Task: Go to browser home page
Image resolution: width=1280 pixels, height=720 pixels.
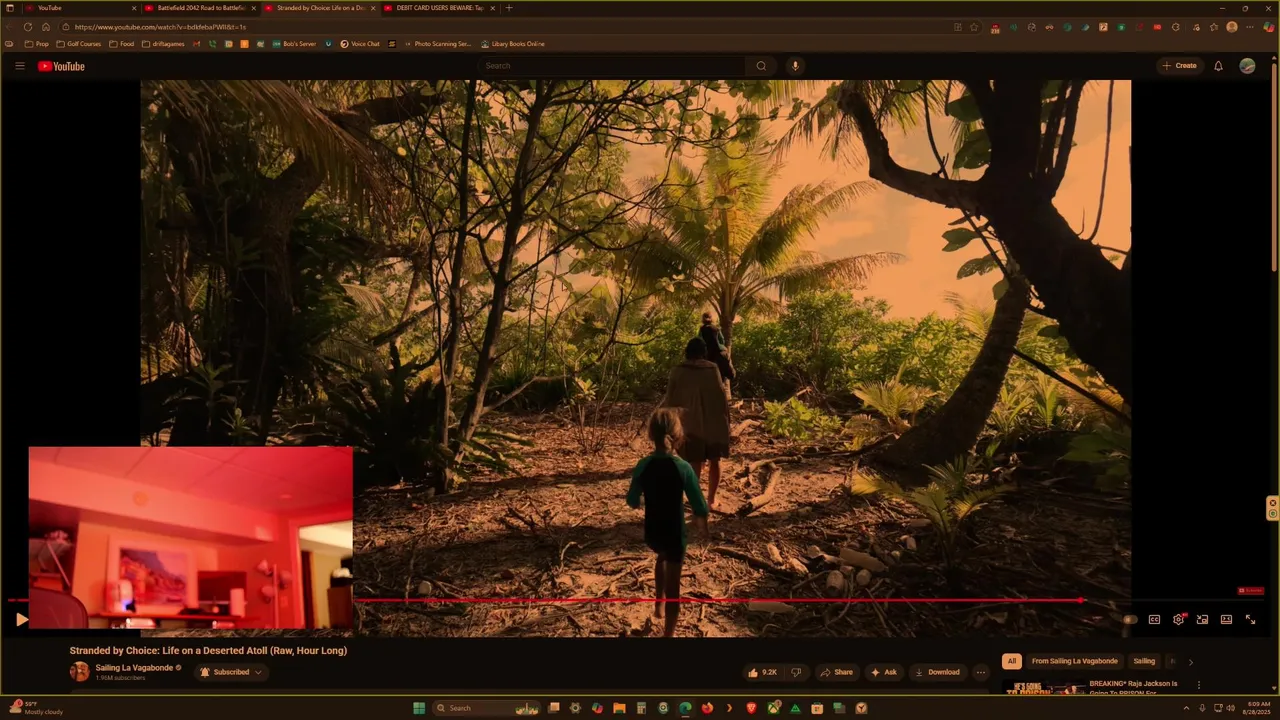Action: (46, 27)
